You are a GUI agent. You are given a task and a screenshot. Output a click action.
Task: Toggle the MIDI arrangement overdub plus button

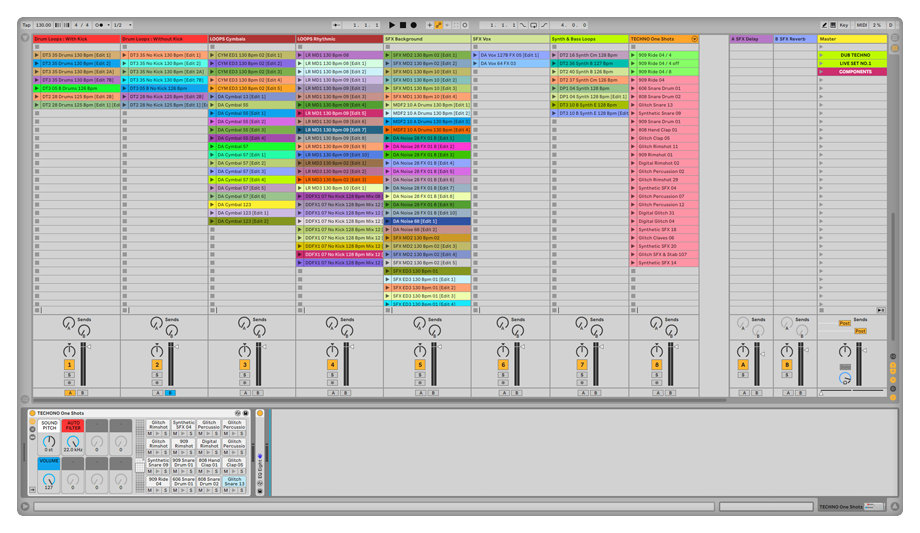[x=429, y=25]
